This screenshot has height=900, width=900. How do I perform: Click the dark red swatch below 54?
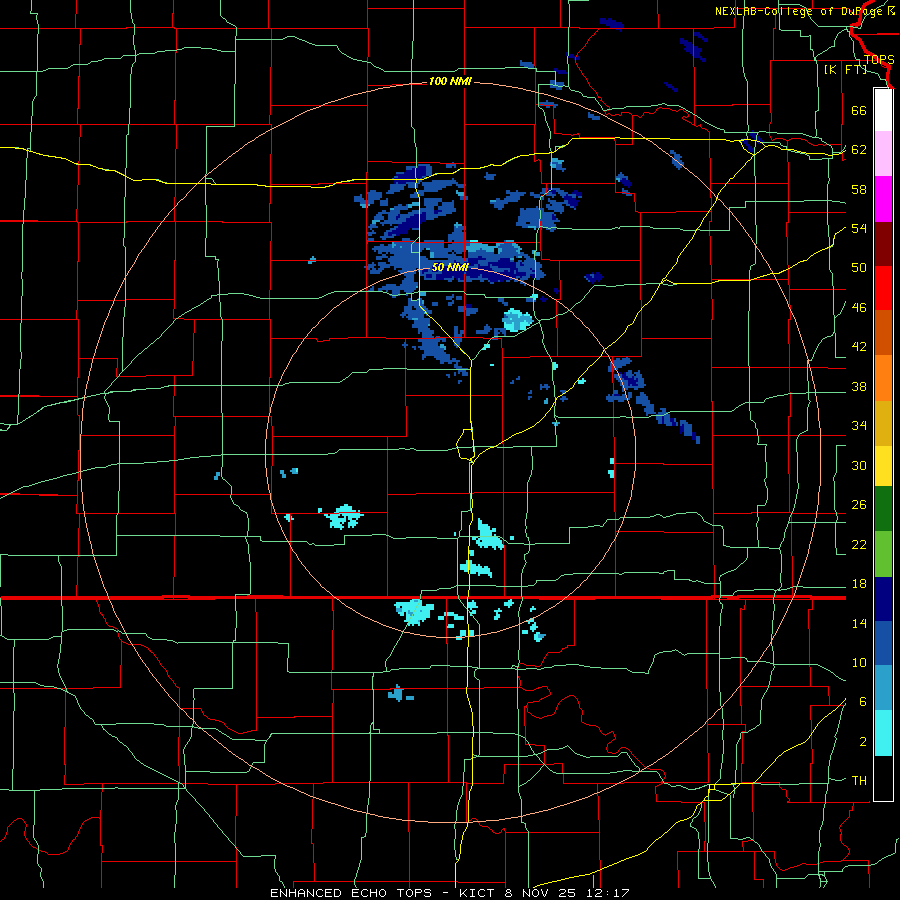click(883, 243)
